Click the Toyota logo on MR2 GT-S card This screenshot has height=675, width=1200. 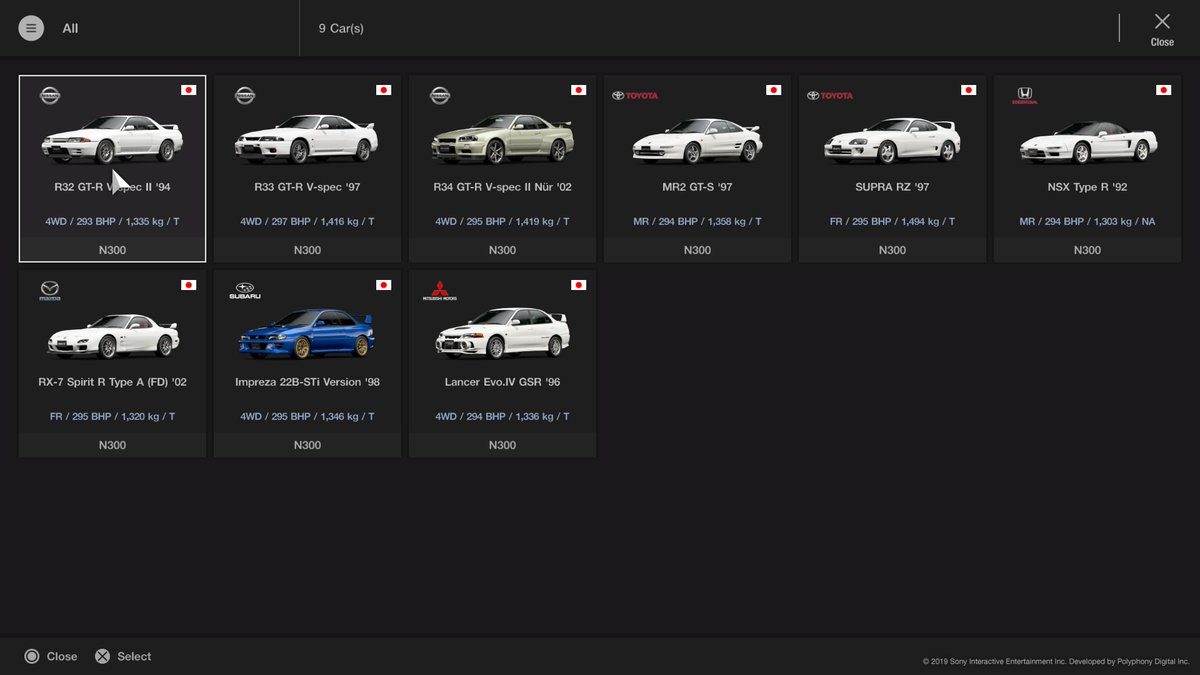click(635, 96)
